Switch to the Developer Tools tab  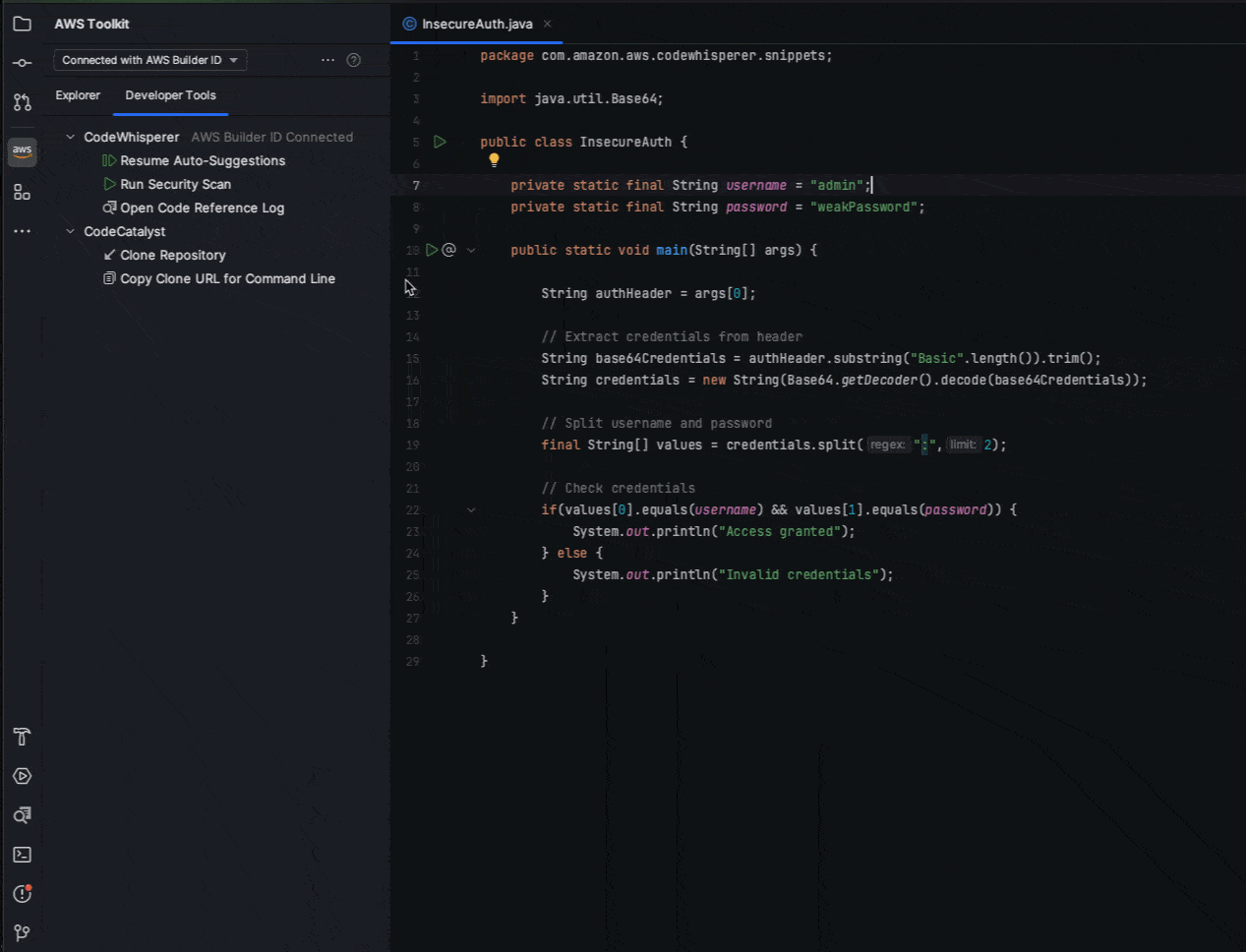(x=170, y=95)
